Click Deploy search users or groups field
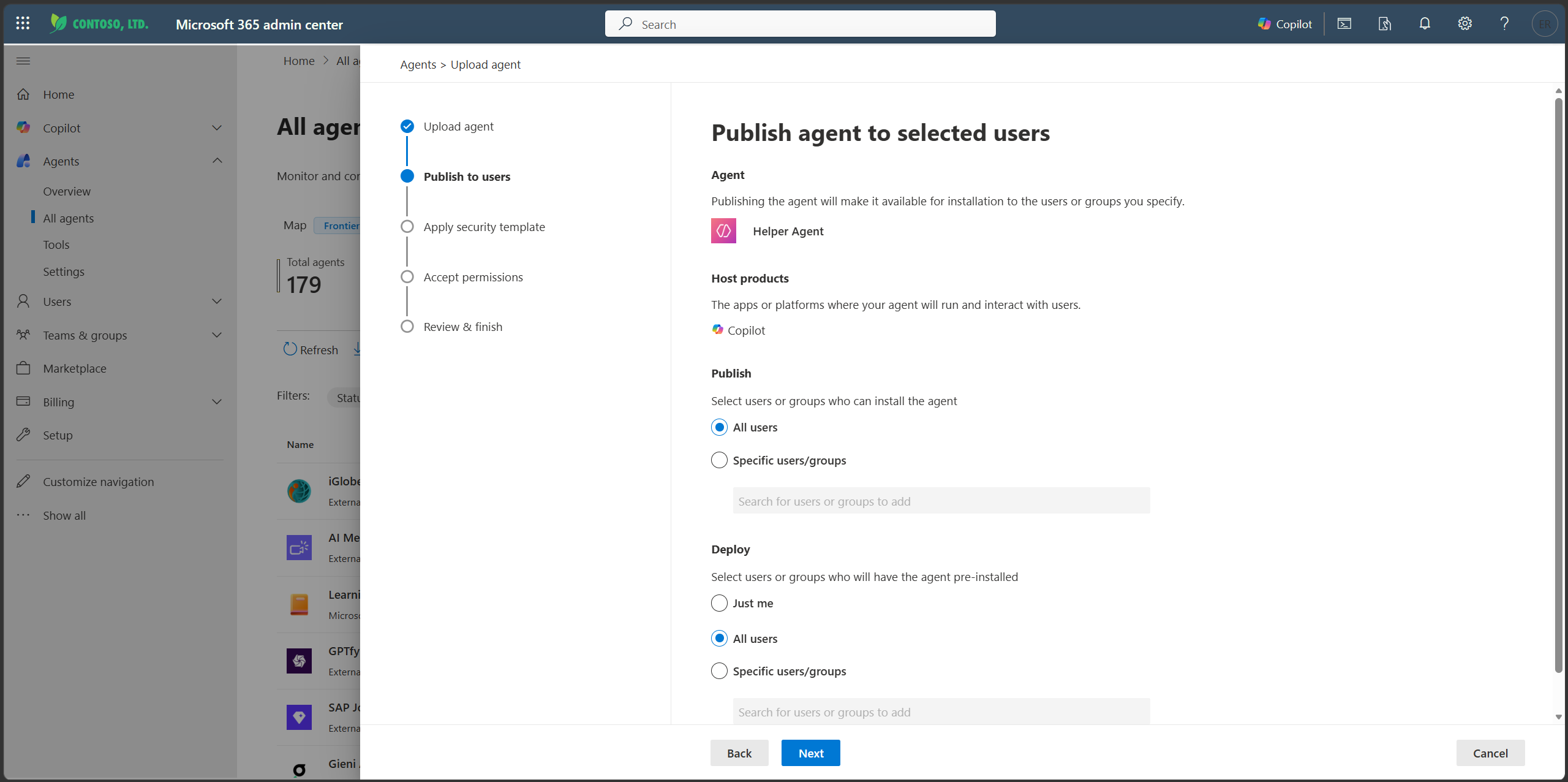1568x782 pixels. pos(941,712)
